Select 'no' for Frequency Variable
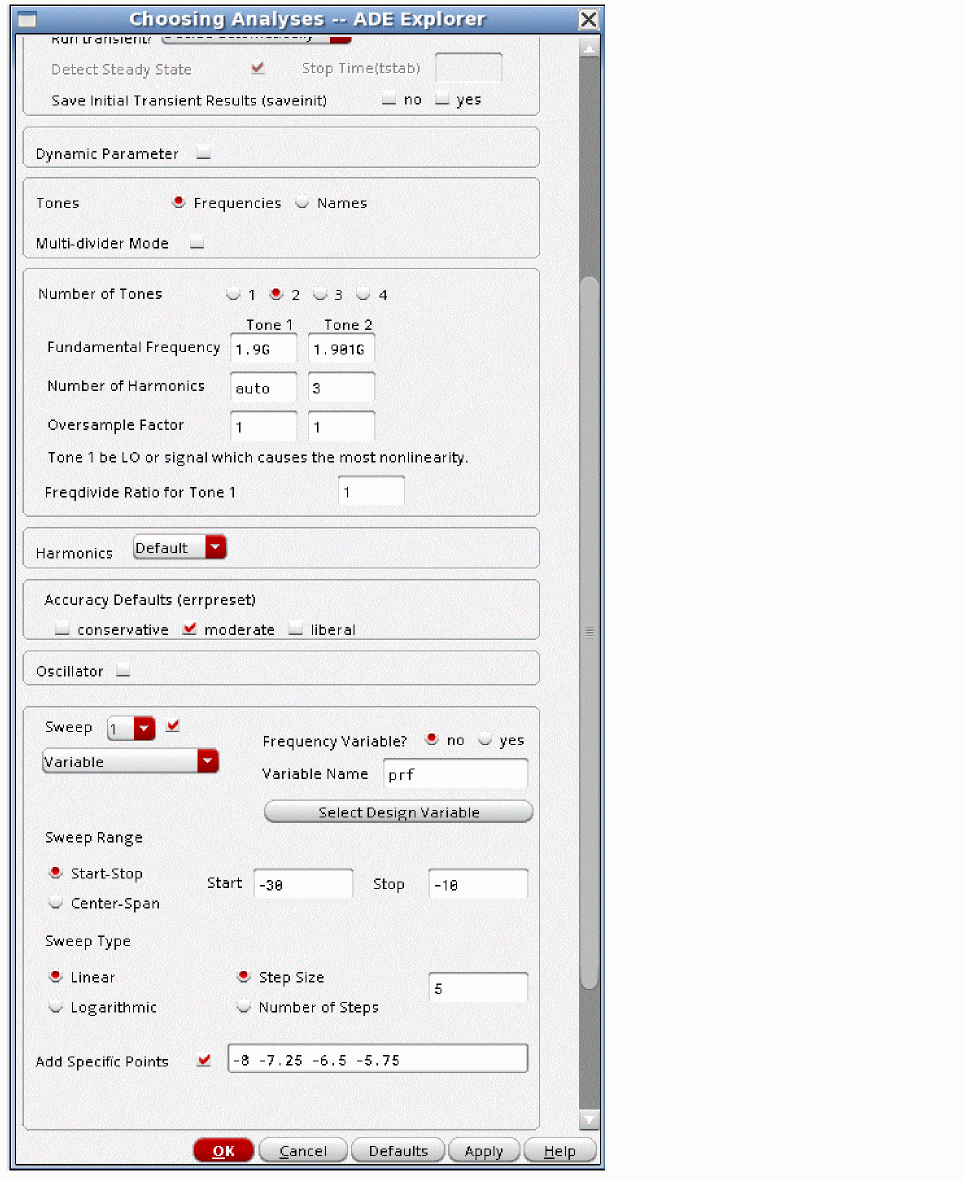 (x=431, y=739)
